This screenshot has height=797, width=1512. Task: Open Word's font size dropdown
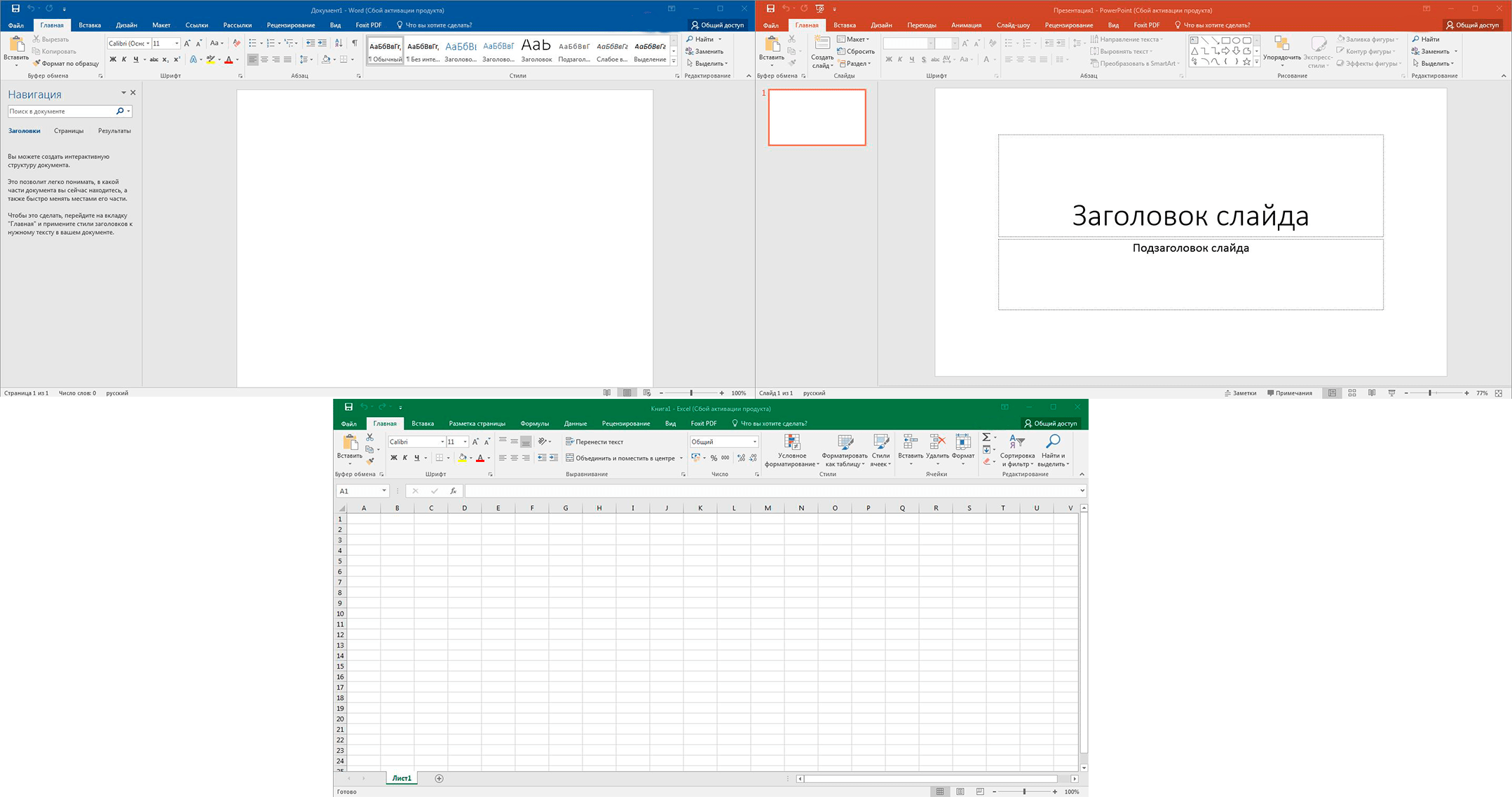pyautogui.click(x=177, y=43)
